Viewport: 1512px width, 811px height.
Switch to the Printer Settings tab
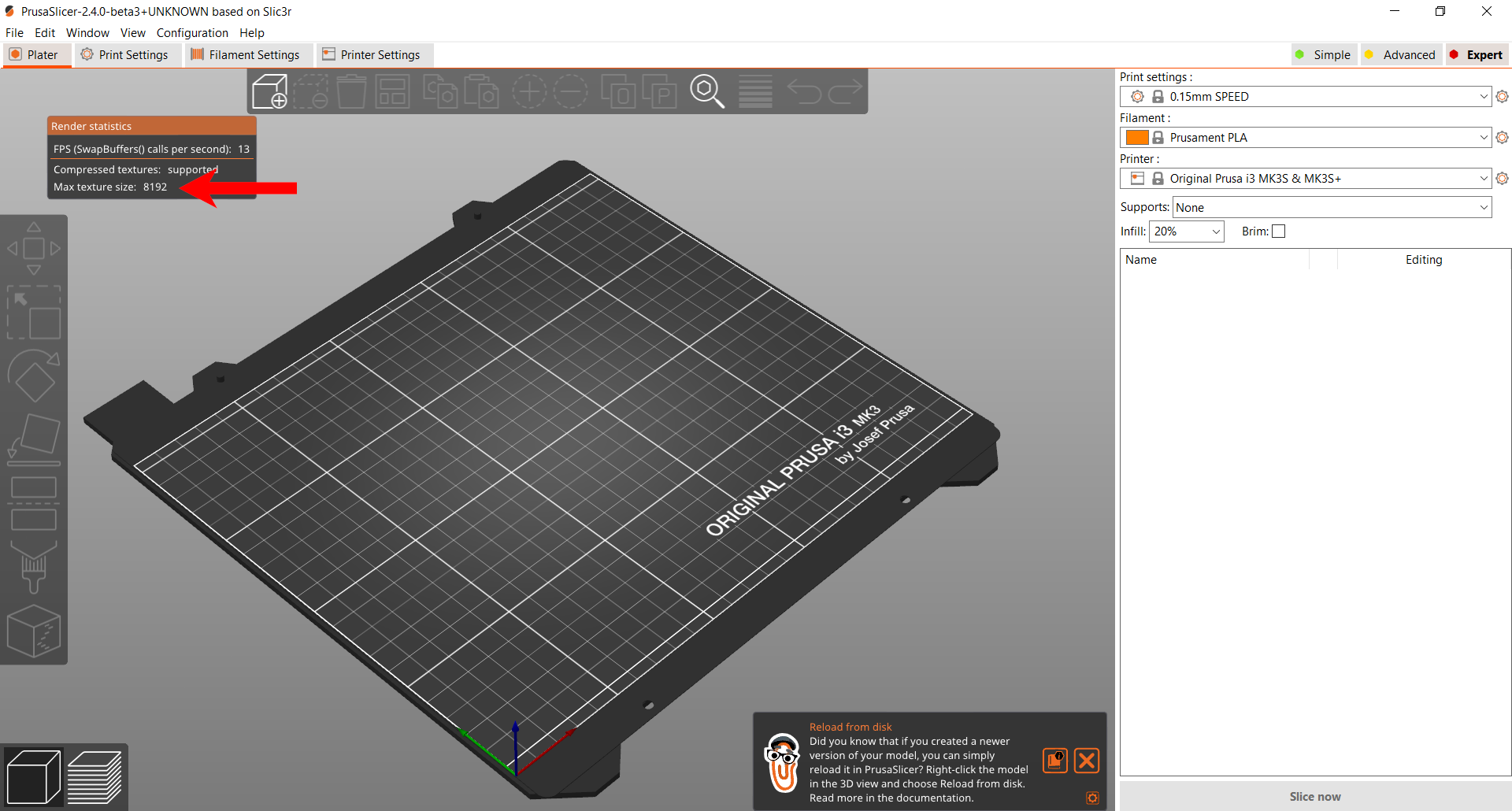pyautogui.click(x=373, y=54)
